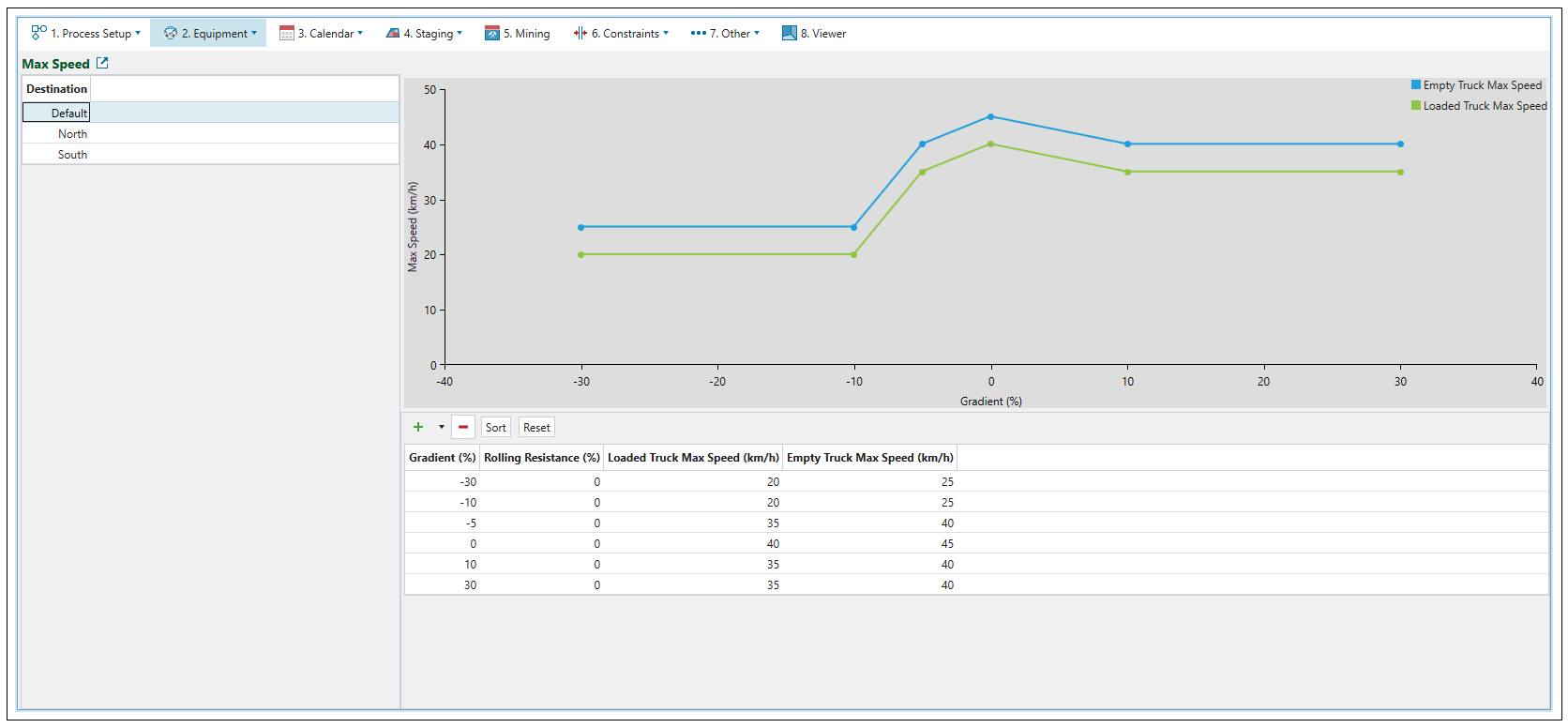
Task: Click the green plus add row icon
Action: click(418, 427)
